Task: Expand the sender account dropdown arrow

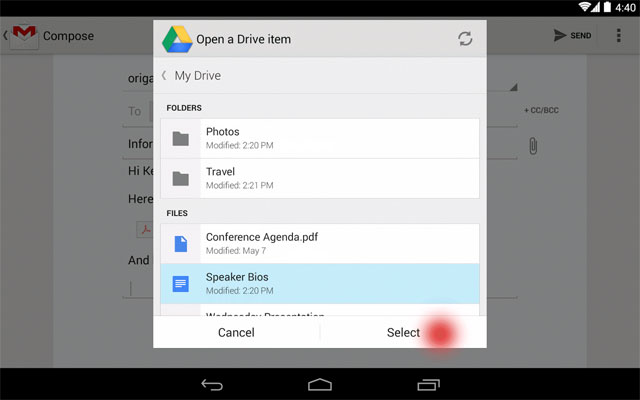Action: point(513,87)
